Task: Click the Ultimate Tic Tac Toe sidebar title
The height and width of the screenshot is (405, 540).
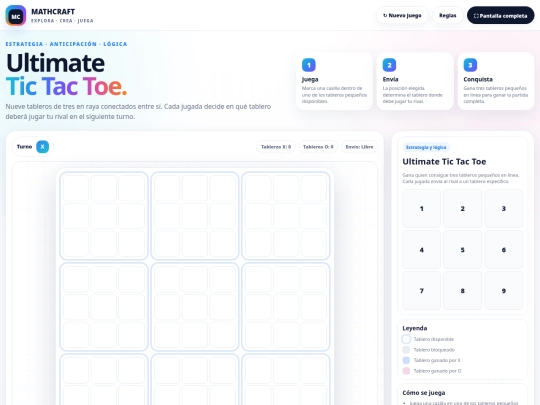Action: pyautogui.click(x=444, y=162)
